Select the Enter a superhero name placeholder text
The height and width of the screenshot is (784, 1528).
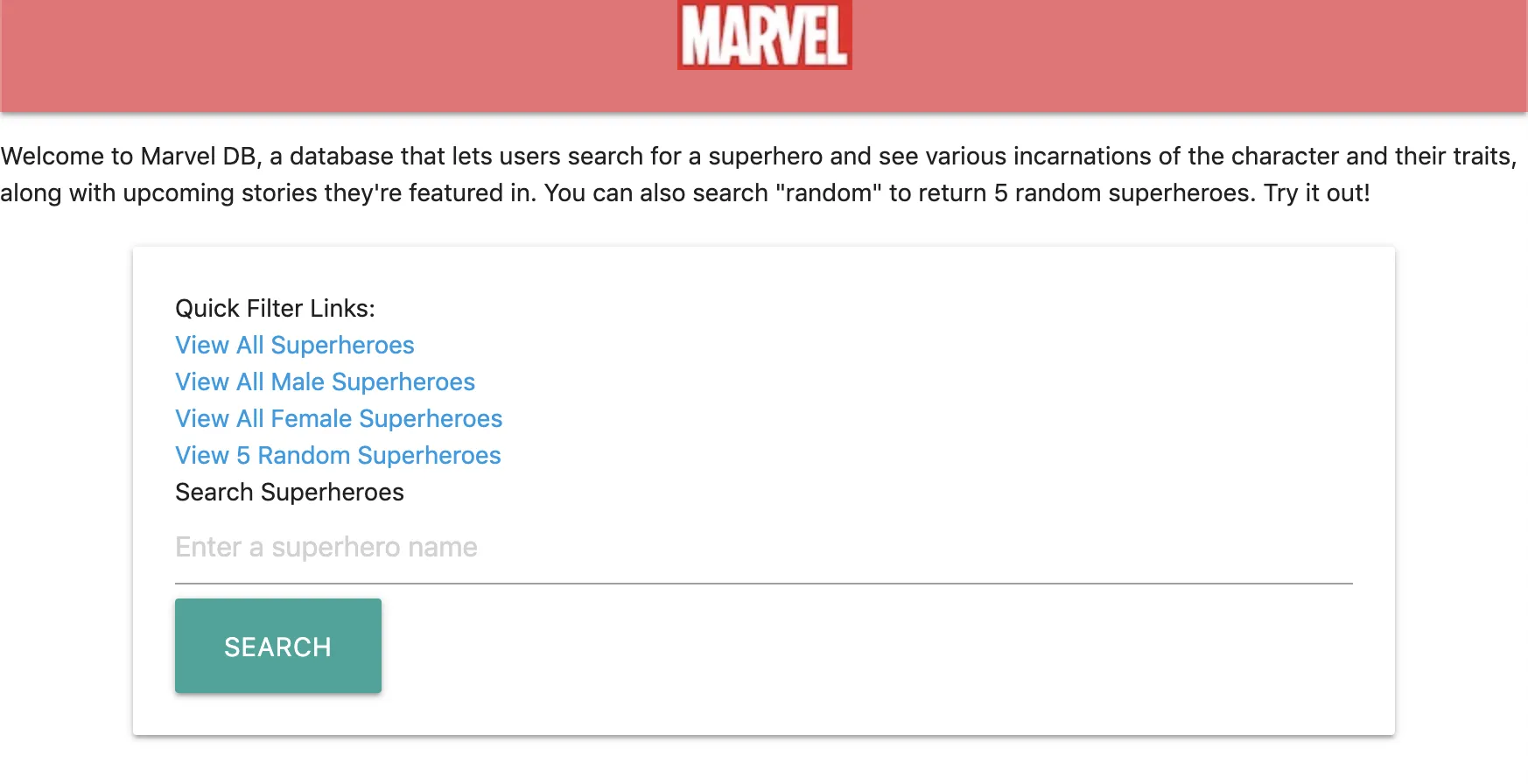326,546
